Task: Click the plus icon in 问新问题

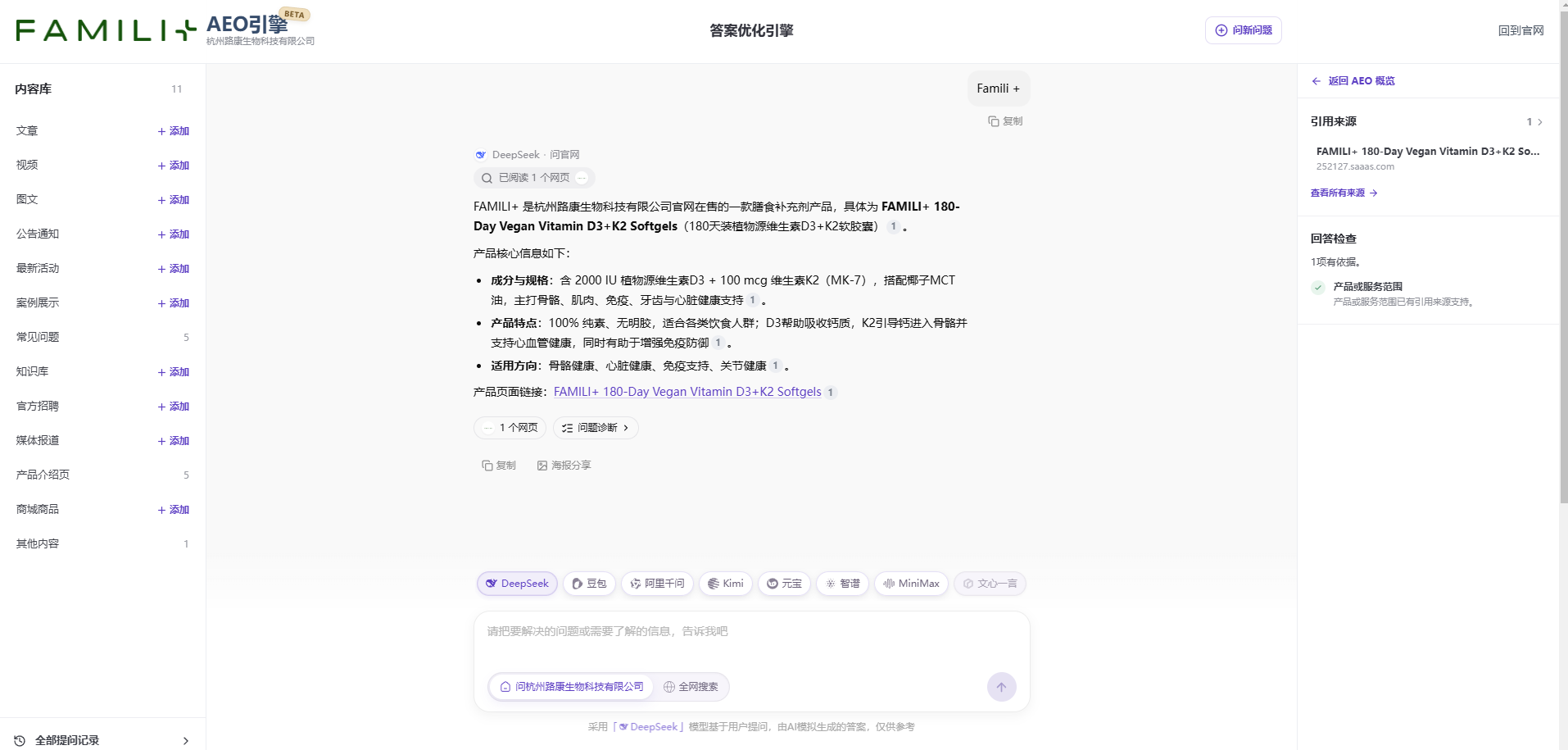Action: [1221, 30]
